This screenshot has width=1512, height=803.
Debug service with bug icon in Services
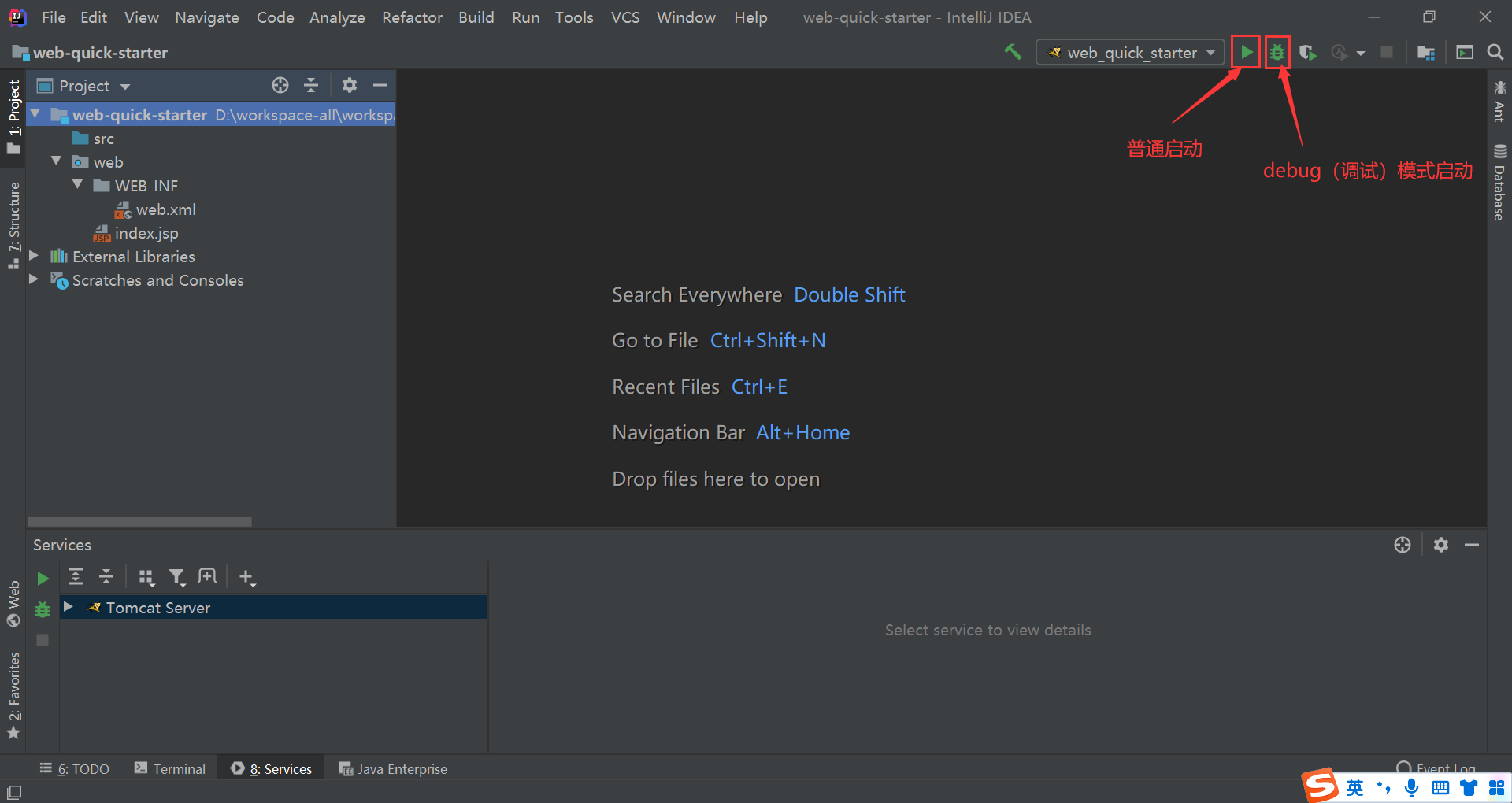click(x=43, y=609)
